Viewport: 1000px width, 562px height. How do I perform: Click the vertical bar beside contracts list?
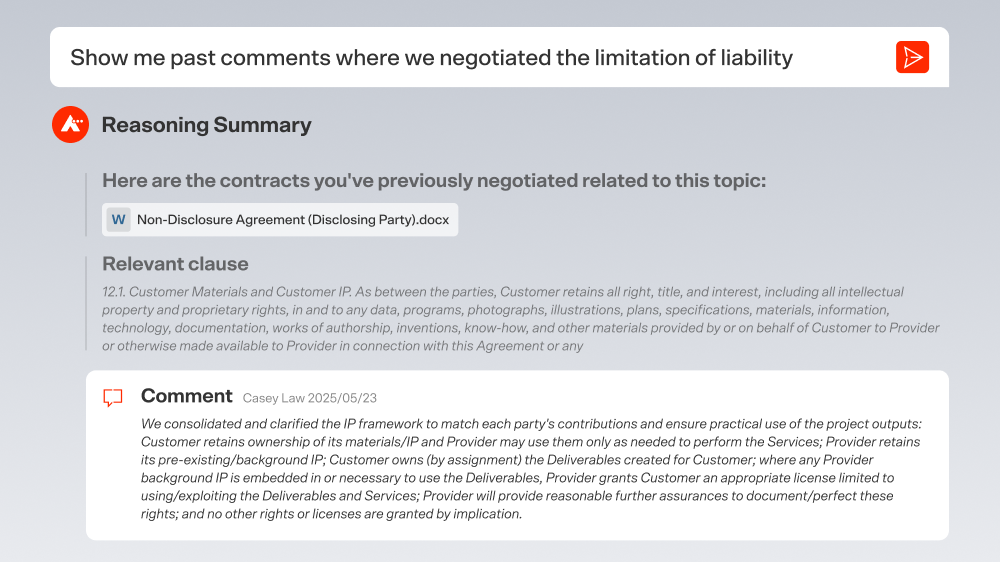click(x=86, y=204)
